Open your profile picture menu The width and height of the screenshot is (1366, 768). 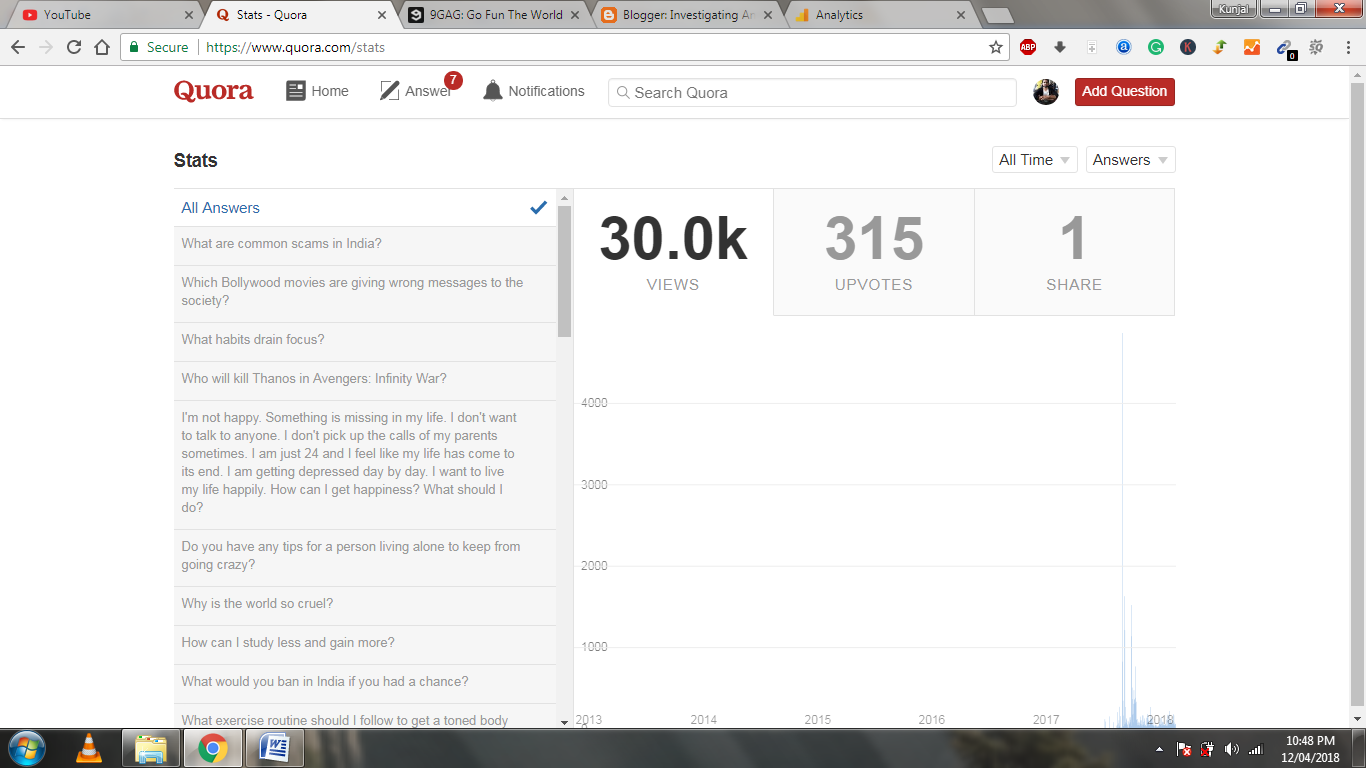click(x=1045, y=91)
